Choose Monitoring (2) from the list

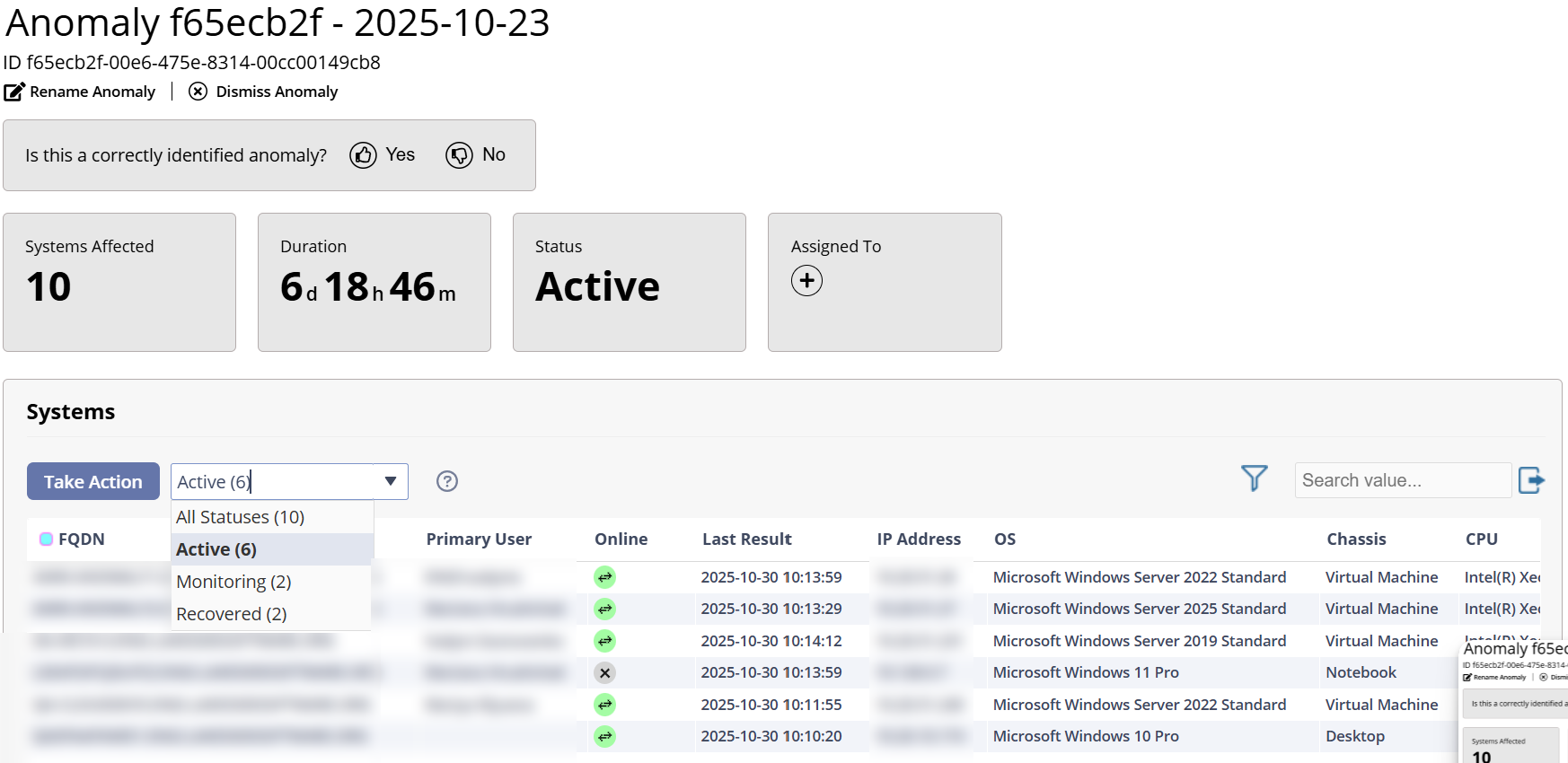[233, 582]
